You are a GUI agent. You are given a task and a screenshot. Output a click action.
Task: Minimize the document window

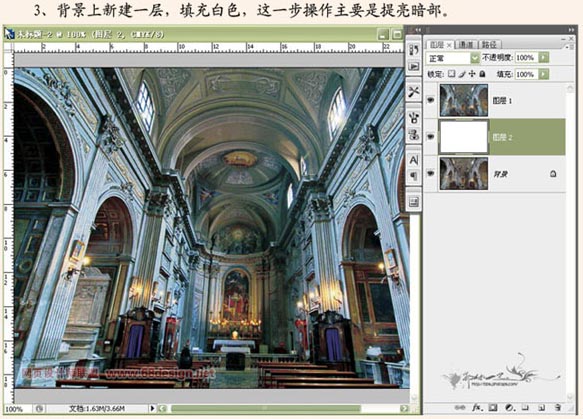click(x=383, y=35)
